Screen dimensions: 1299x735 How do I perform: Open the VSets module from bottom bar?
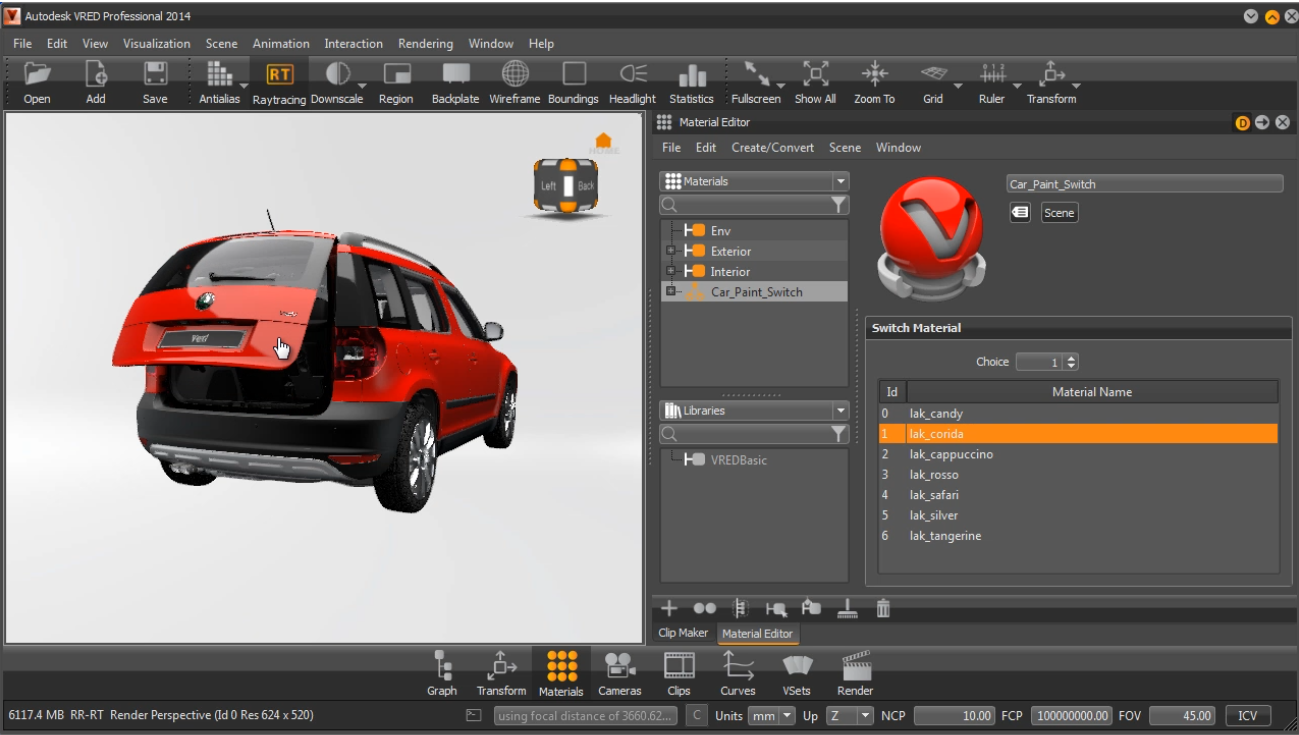pyautogui.click(x=797, y=673)
